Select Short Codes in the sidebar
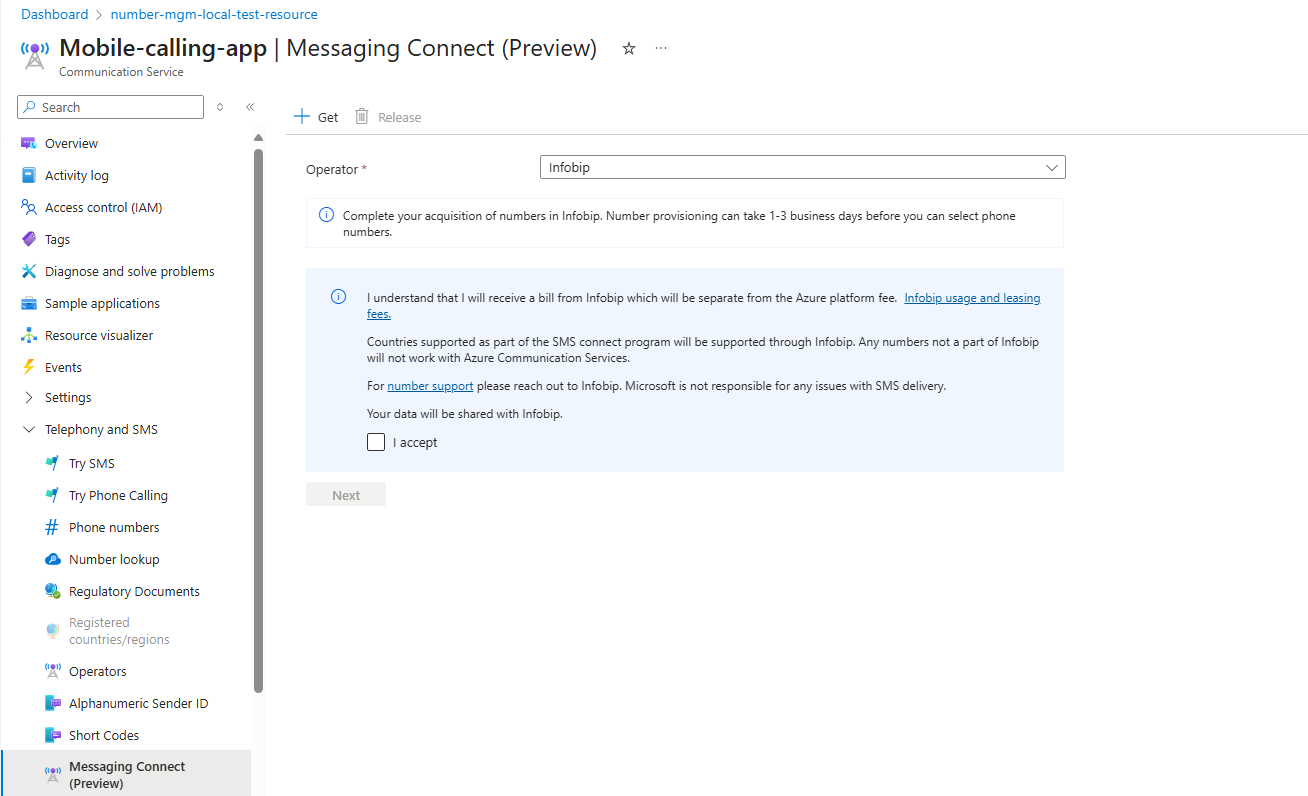 click(x=103, y=735)
